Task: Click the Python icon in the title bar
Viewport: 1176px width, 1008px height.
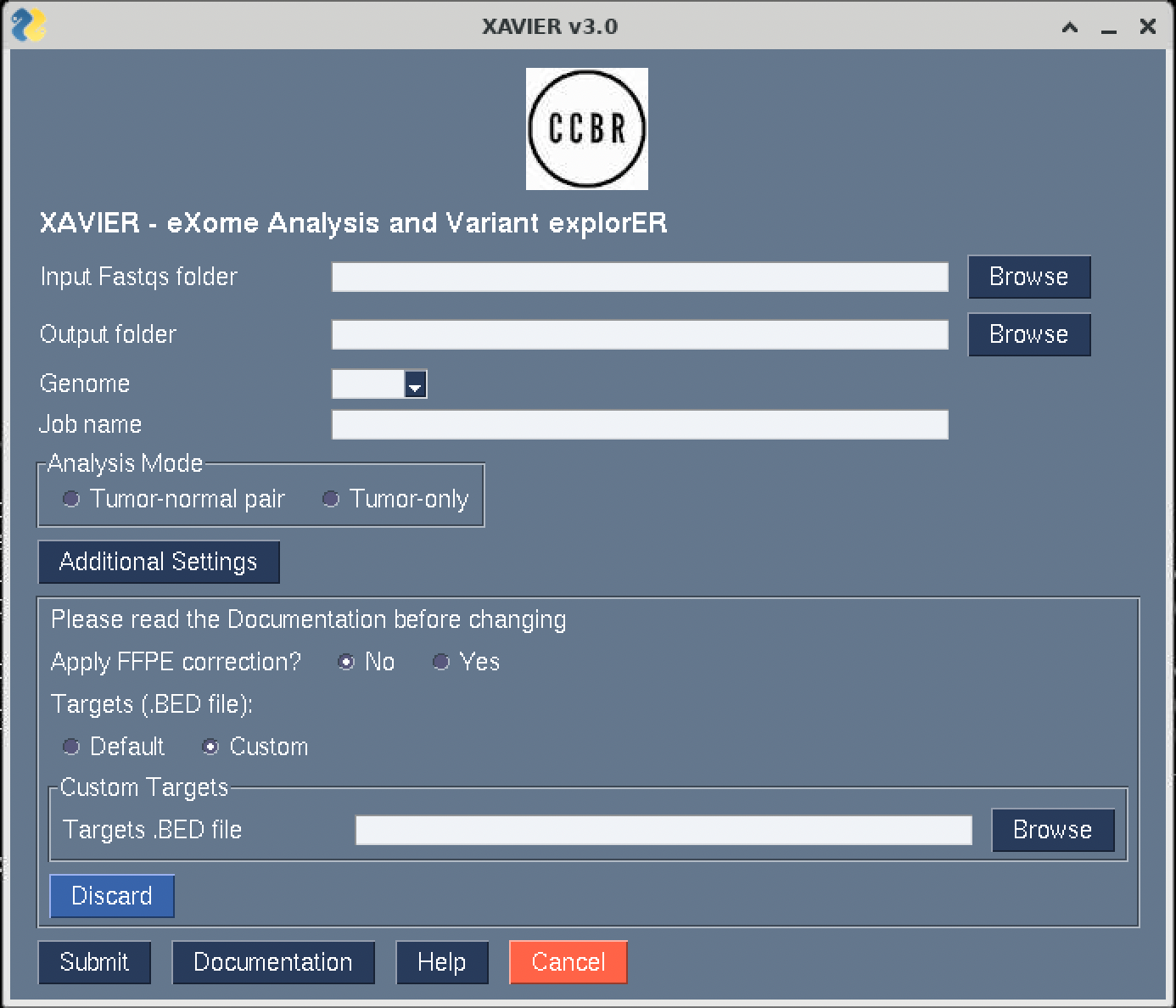Action: [x=28, y=25]
